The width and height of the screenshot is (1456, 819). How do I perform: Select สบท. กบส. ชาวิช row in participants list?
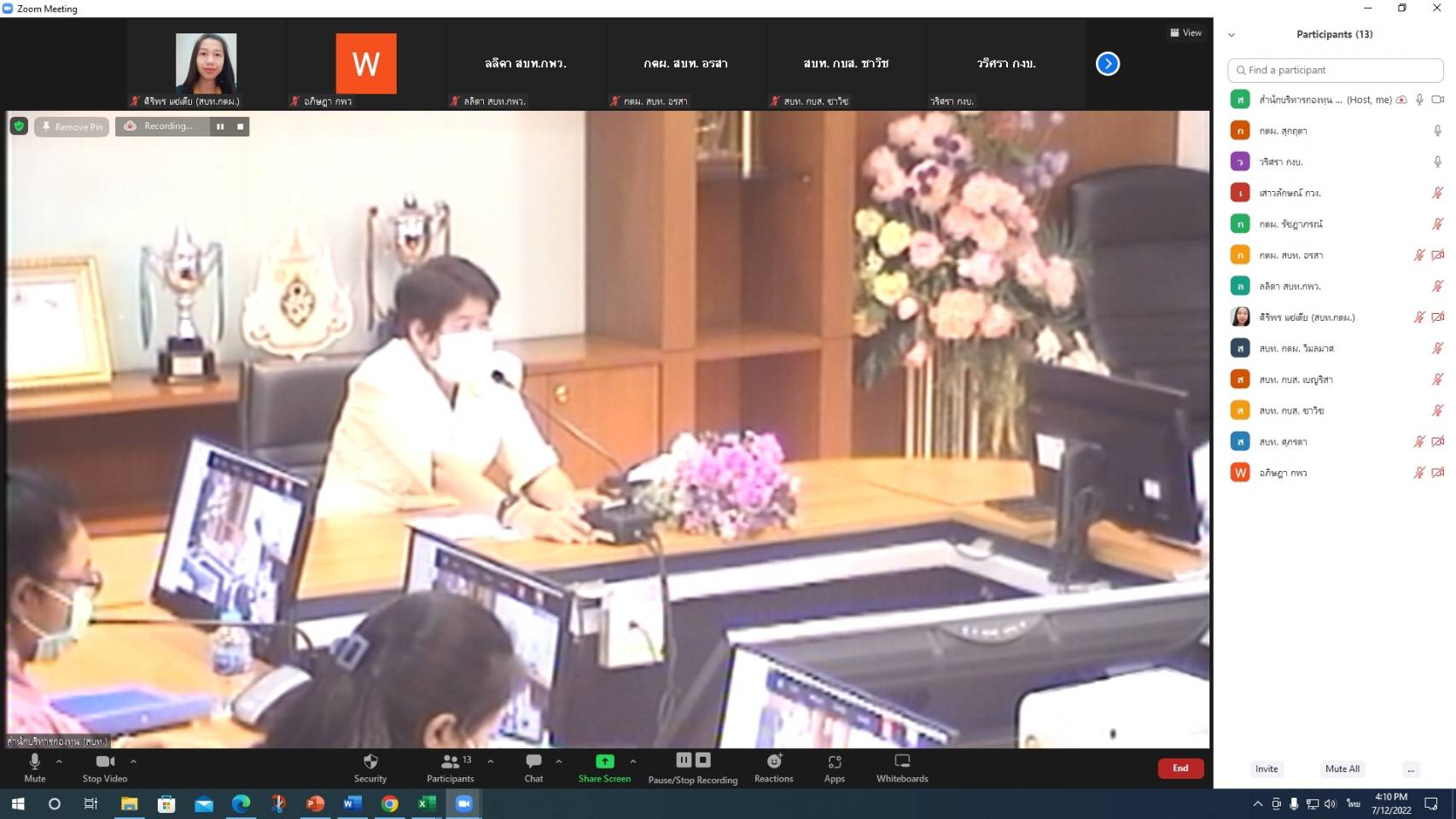coord(1336,410)
